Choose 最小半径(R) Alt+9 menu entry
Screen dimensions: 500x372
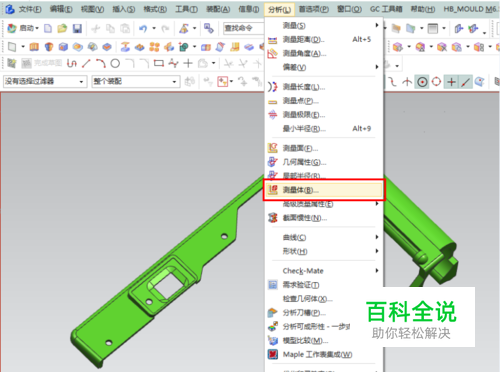click(x=323, y=129)
